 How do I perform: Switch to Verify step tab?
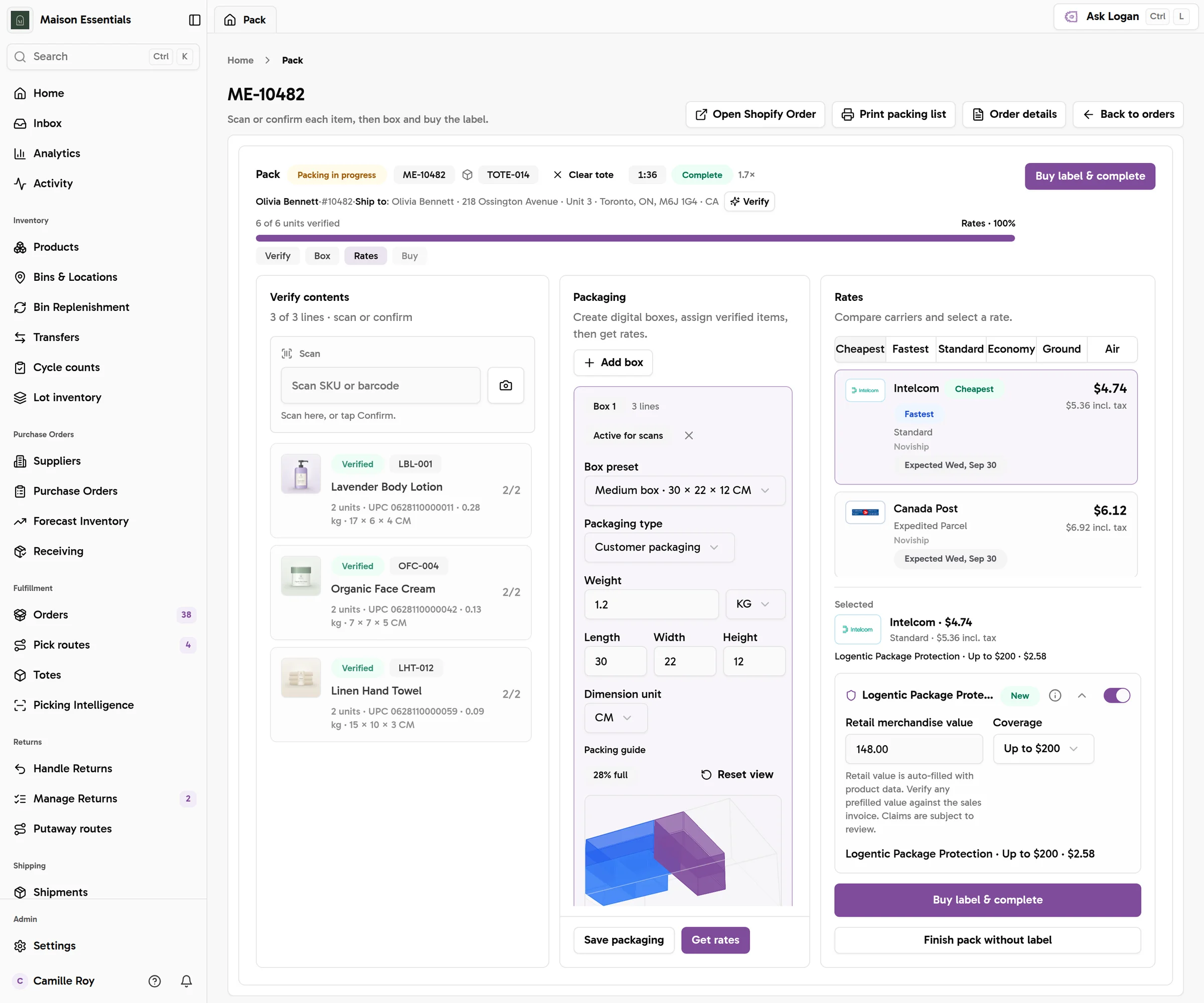coord(277,256)
